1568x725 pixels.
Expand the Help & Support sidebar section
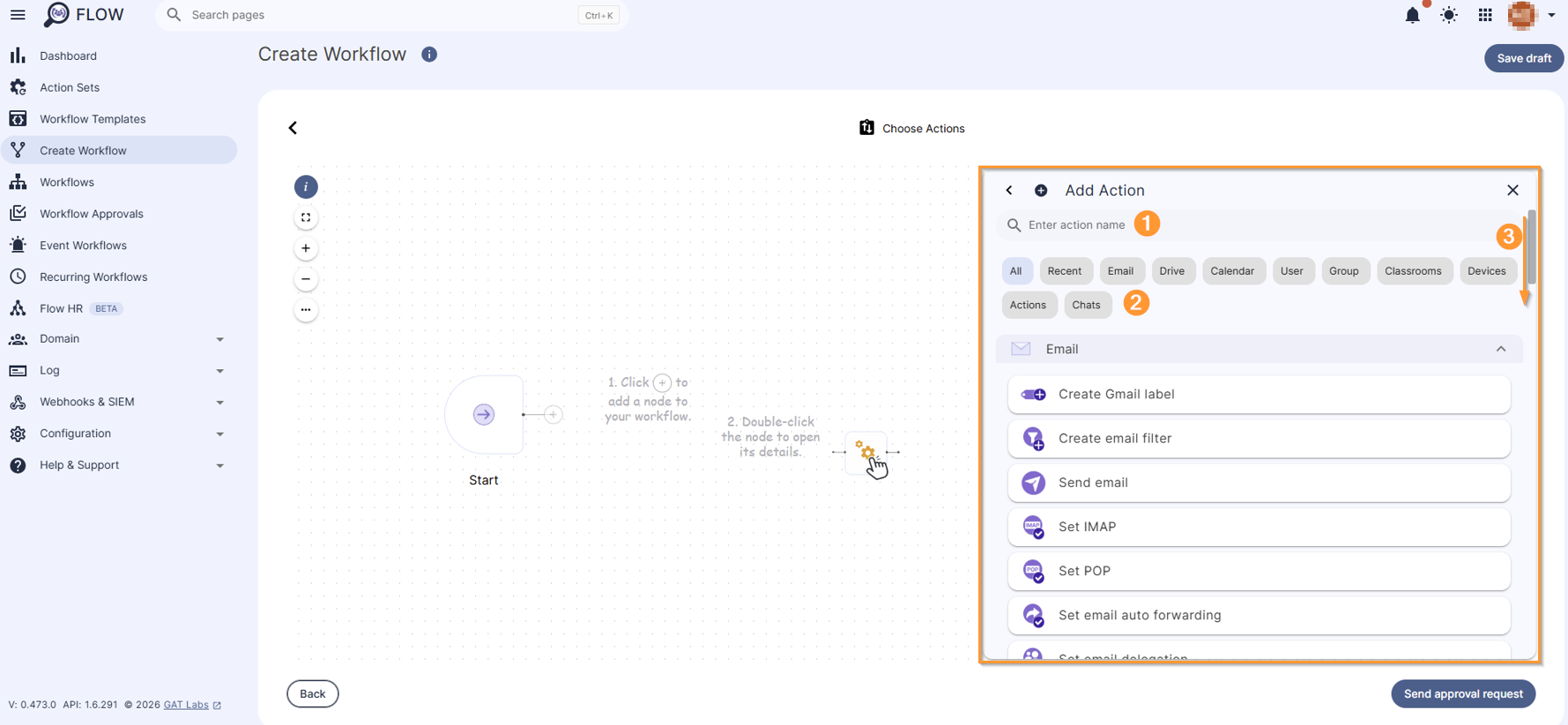pos(119,465)
